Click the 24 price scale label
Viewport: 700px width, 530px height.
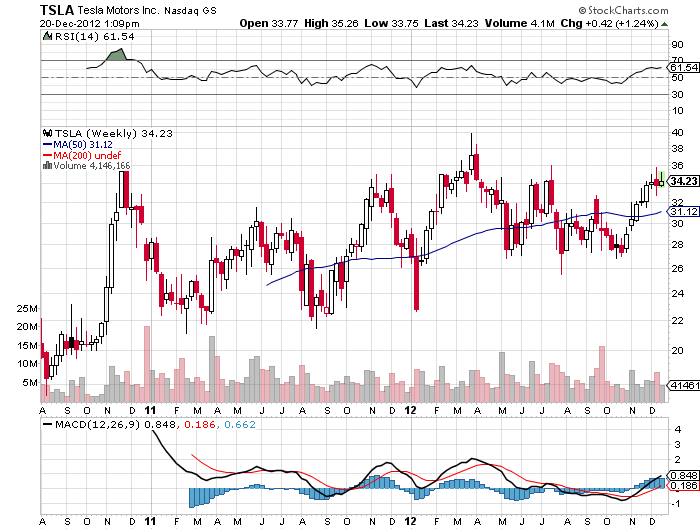pos(677,293)
